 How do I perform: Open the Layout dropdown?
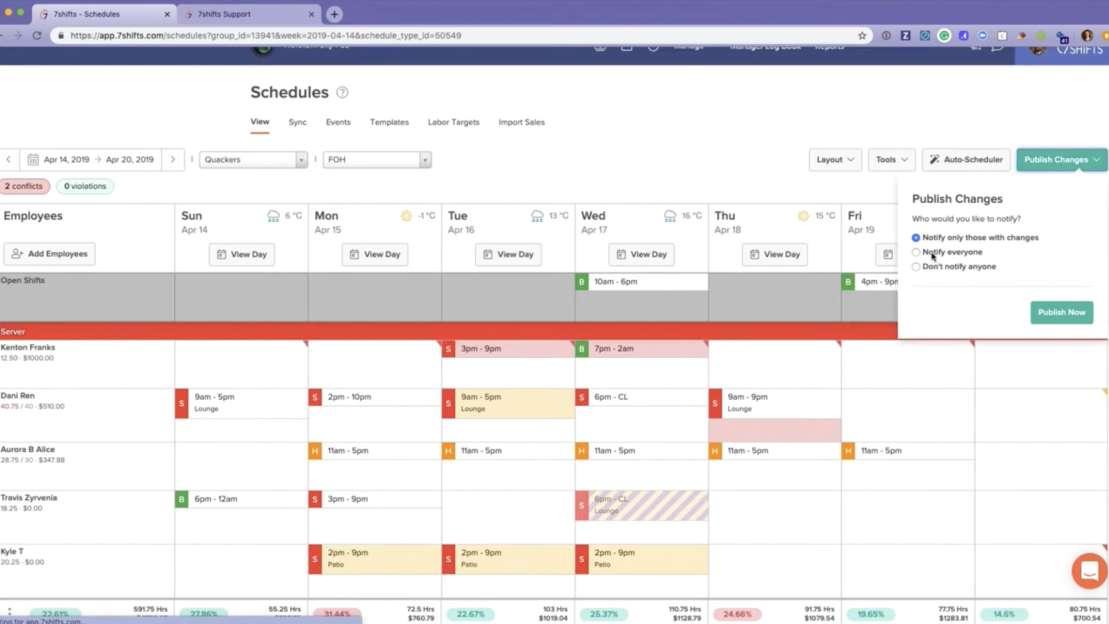(835, 159)
